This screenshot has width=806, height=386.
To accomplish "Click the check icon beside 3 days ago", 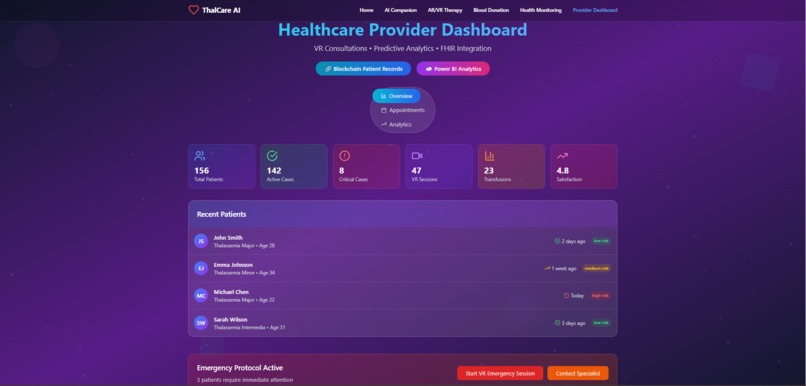I will coord(557,323).
